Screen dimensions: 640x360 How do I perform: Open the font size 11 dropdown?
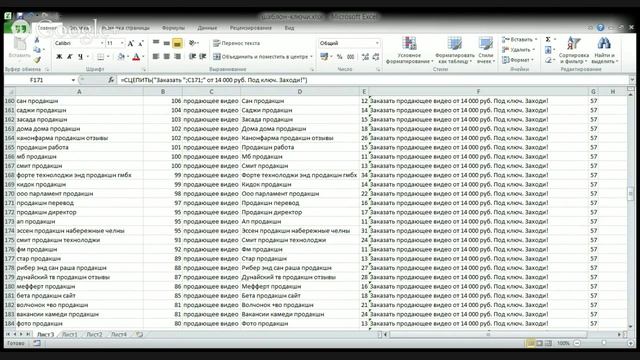[x=122, y=43]
